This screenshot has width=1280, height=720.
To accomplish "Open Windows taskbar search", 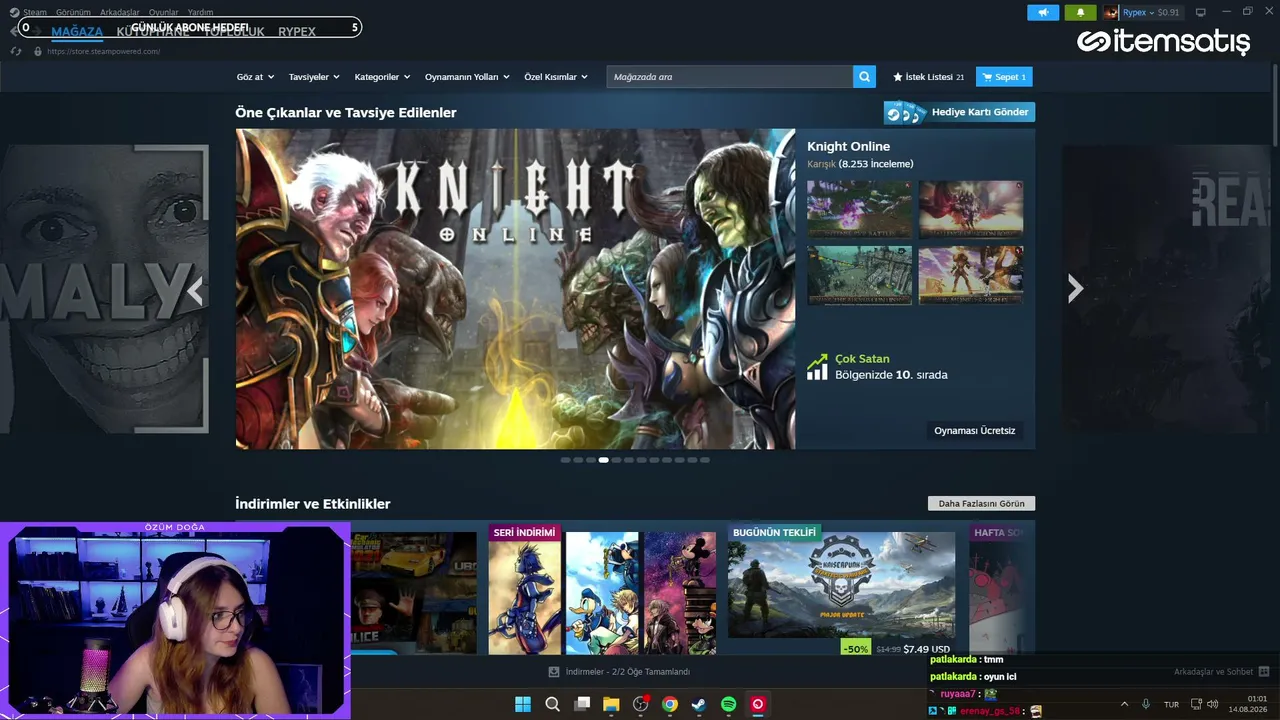I will tap(552, 704).
